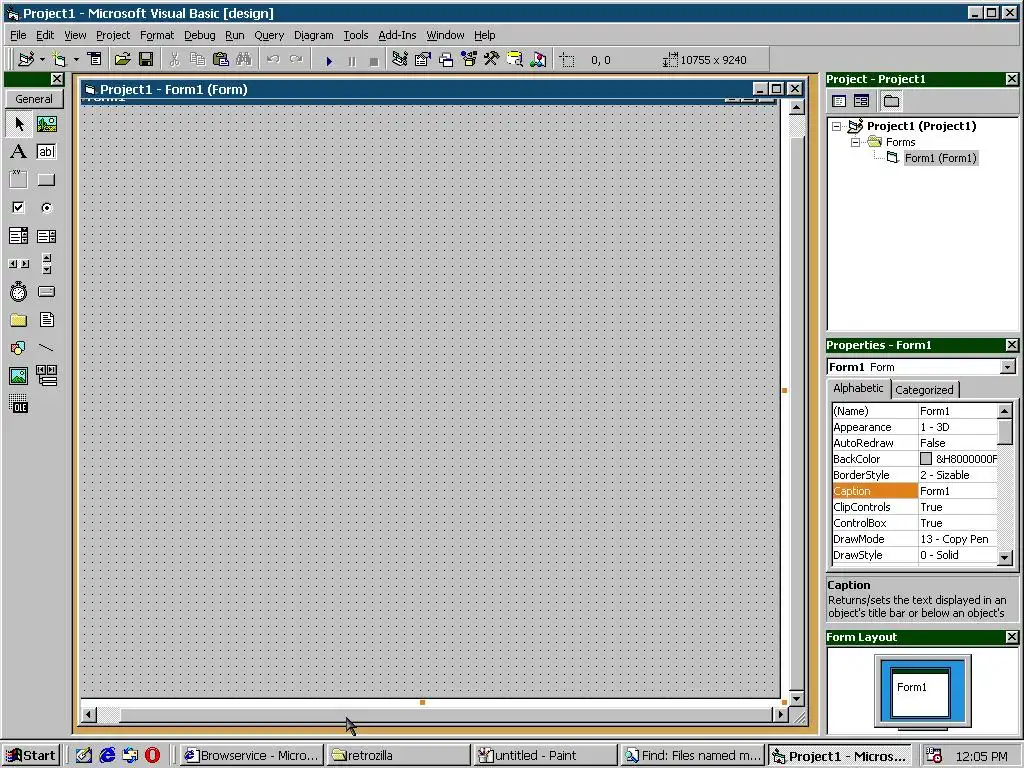
Task: Select the PictureBox control tool
Action: click(46, 124)
